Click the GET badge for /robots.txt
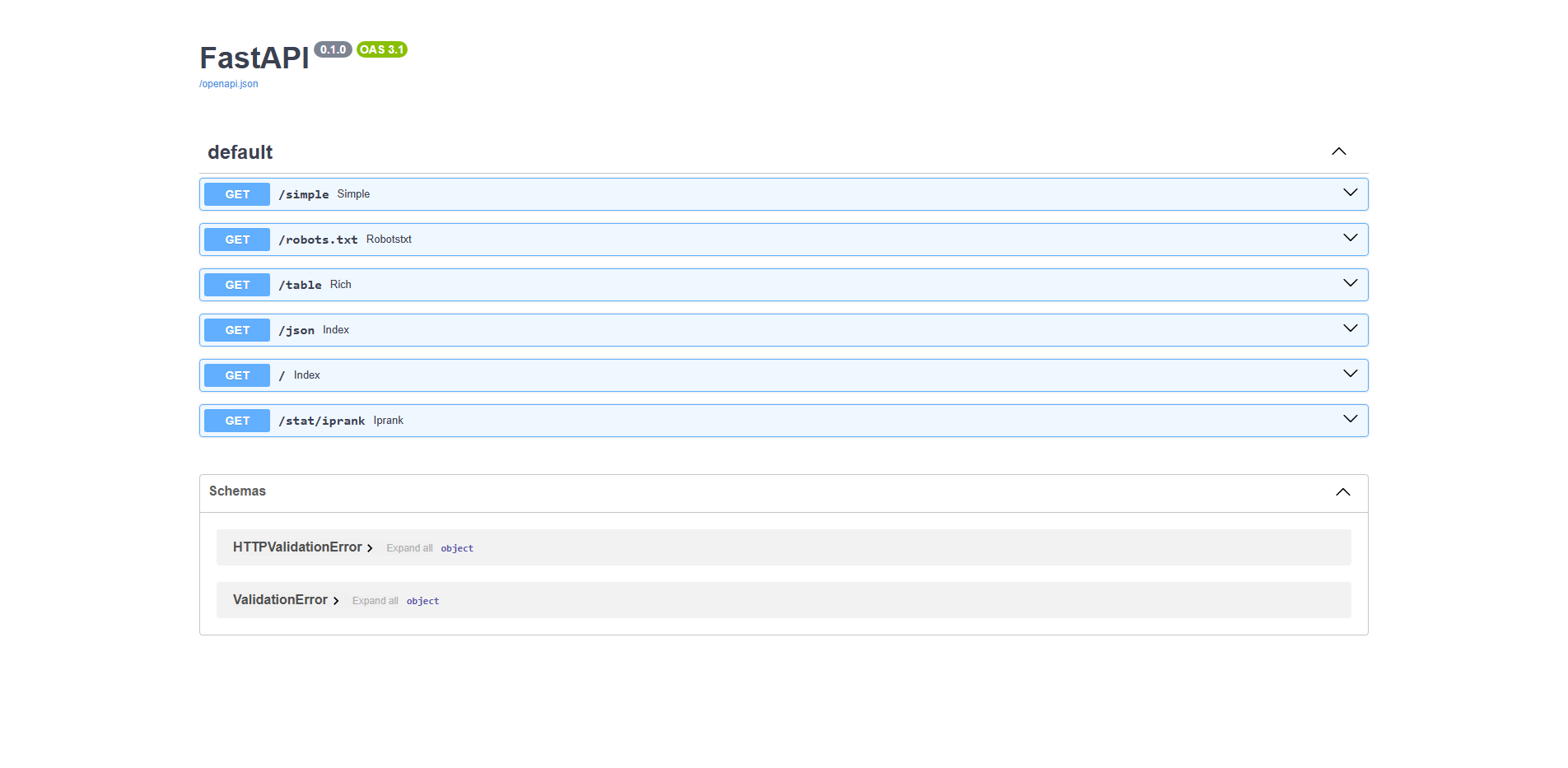 point(236,240)
